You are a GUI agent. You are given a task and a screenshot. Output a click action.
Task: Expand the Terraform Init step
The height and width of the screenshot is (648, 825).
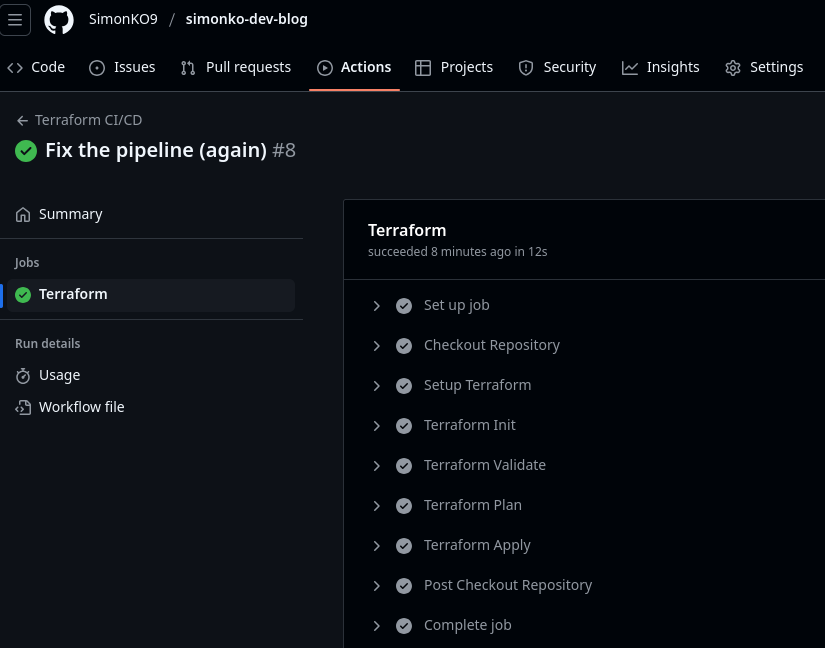coord(377,426)
